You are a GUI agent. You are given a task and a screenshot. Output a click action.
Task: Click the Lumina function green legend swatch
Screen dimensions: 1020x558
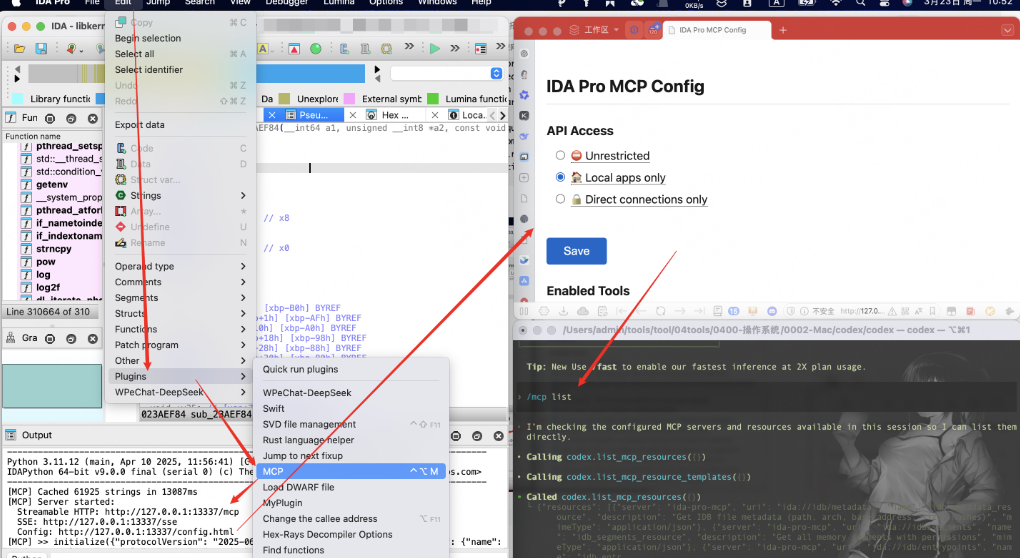(433, 99)
